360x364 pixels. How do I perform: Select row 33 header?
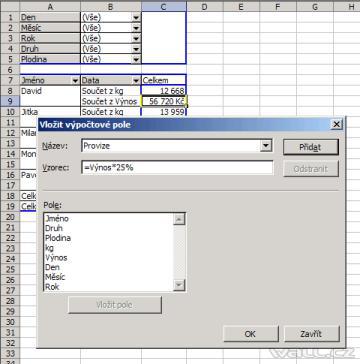[x=10, y=353]
